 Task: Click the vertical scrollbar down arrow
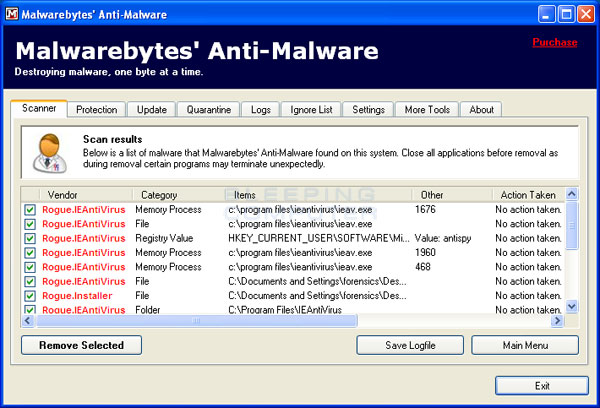(572, 306)
